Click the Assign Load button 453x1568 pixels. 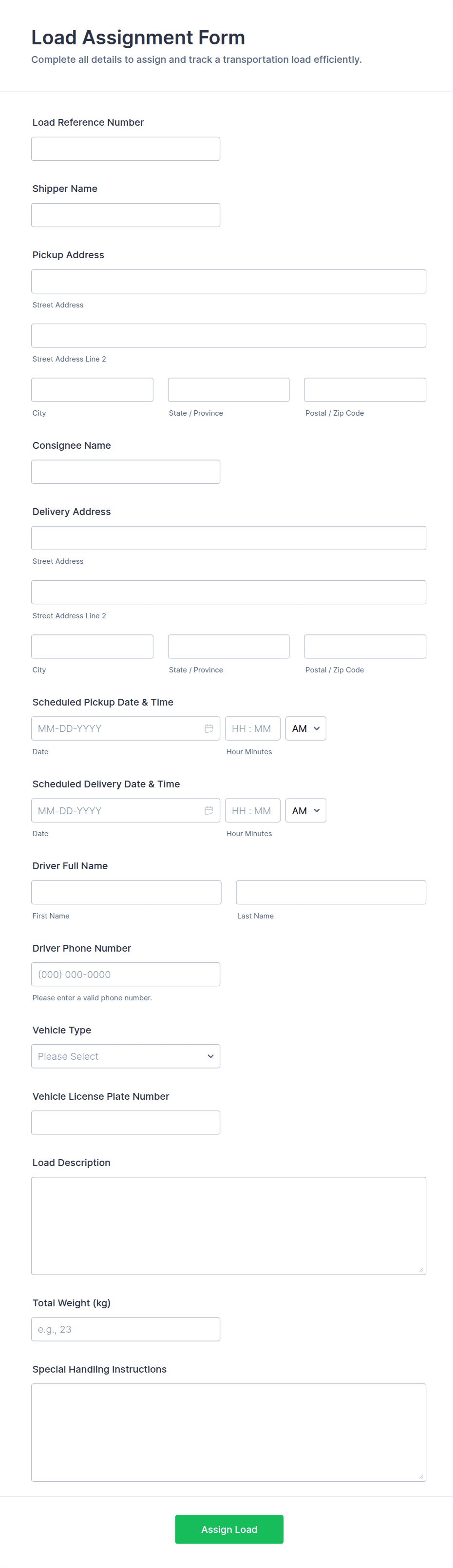[229, 1529]
